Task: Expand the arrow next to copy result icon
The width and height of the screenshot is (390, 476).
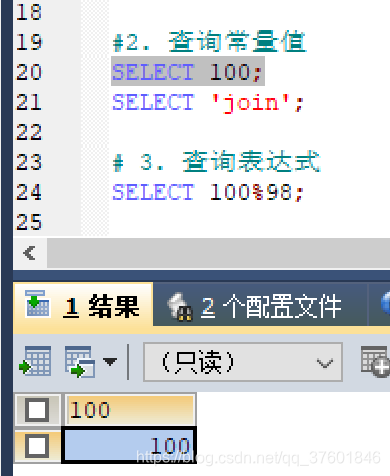Action: [x=110, y=361]
